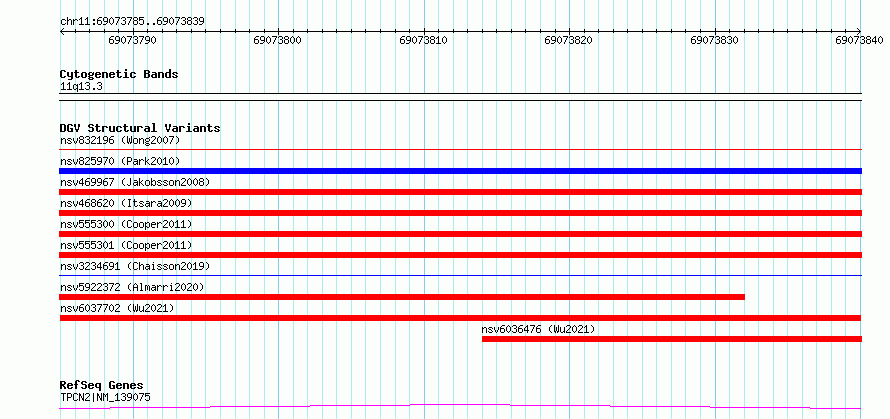Click the magenta TPCN2 gene line
Image resolution: width=890 pixels, height=419 pixels.
[x=460, y=407]
